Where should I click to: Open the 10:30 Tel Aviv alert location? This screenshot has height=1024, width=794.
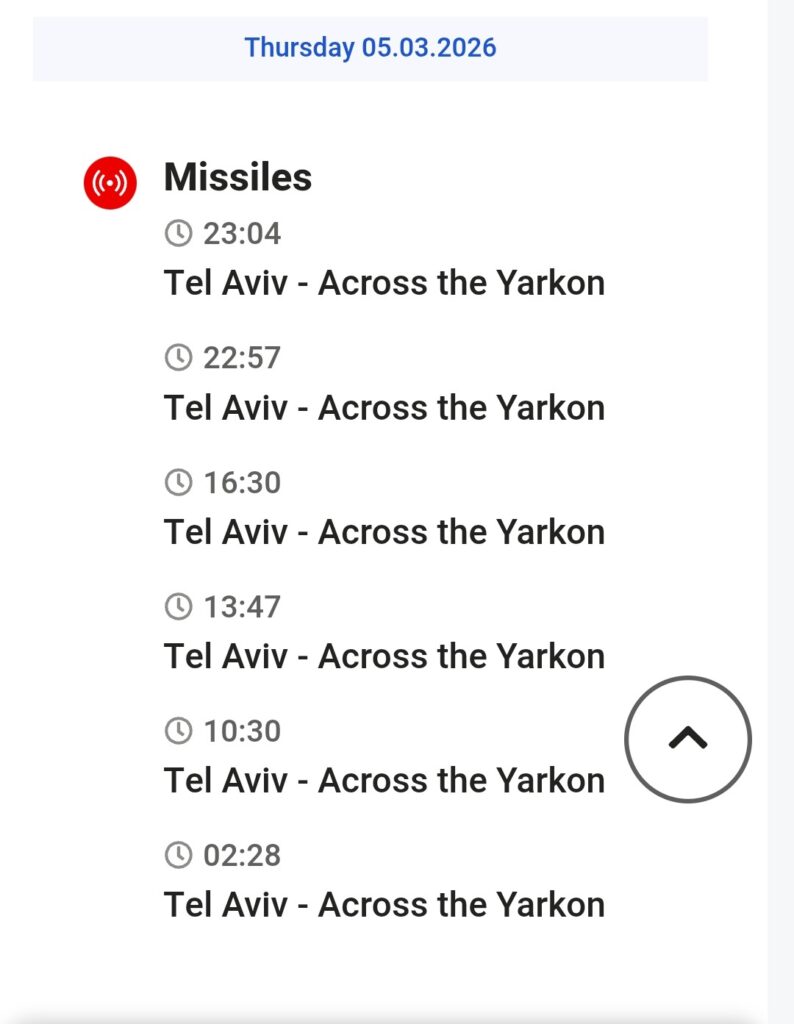tap(384, 780)
